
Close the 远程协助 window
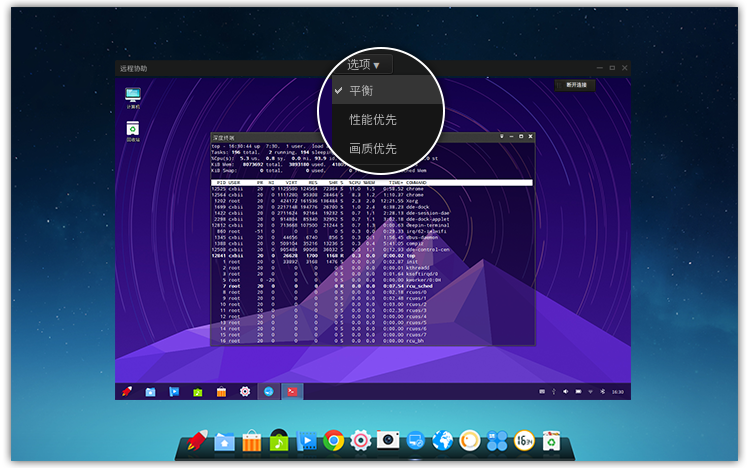point(624,68)
